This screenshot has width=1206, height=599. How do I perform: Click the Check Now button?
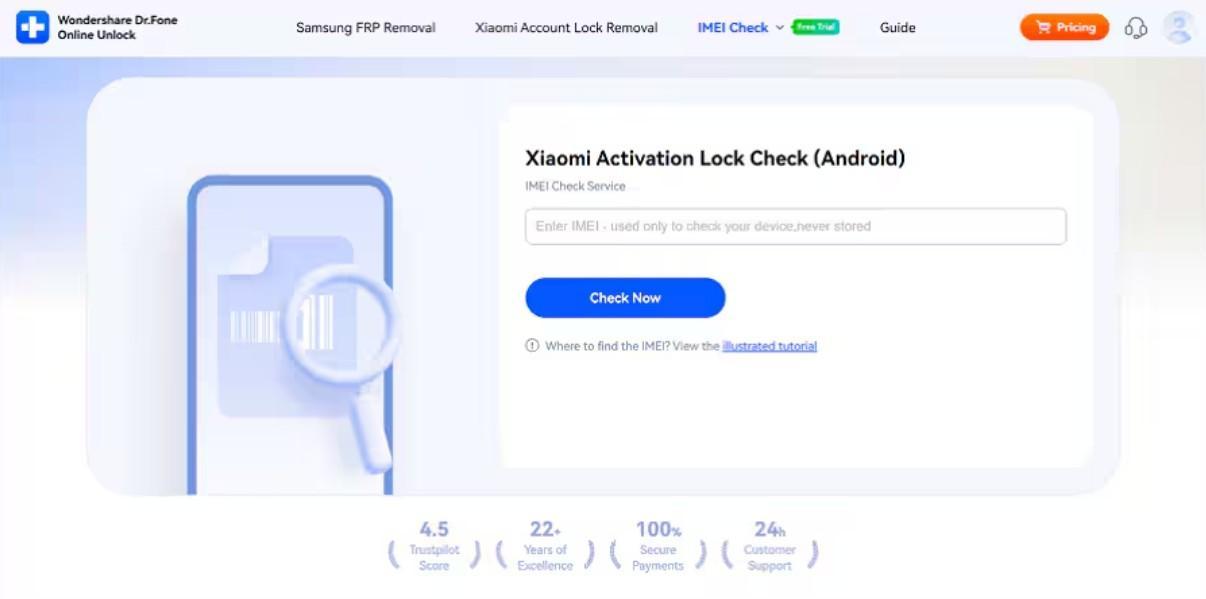625,298
